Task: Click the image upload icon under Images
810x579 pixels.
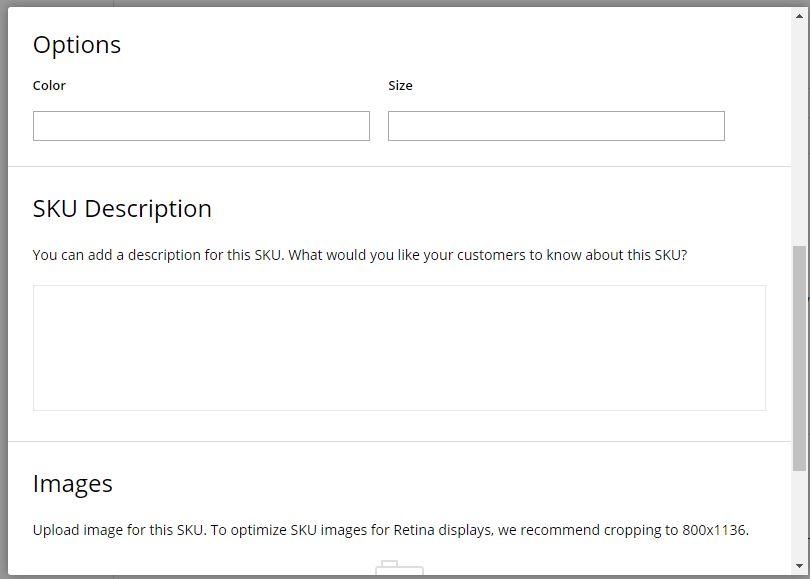Action: [x=399, y=568]
